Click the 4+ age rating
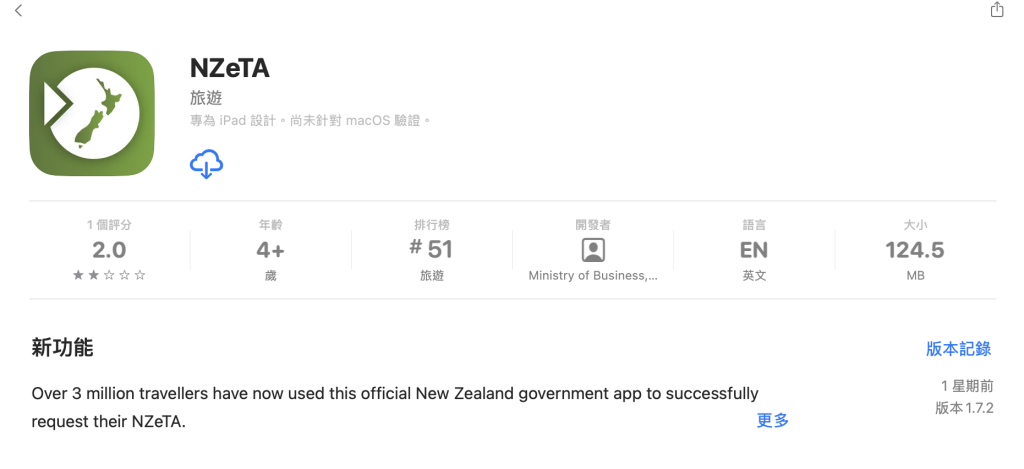This screenshot has height=469, width=1024. click(270, 250)
